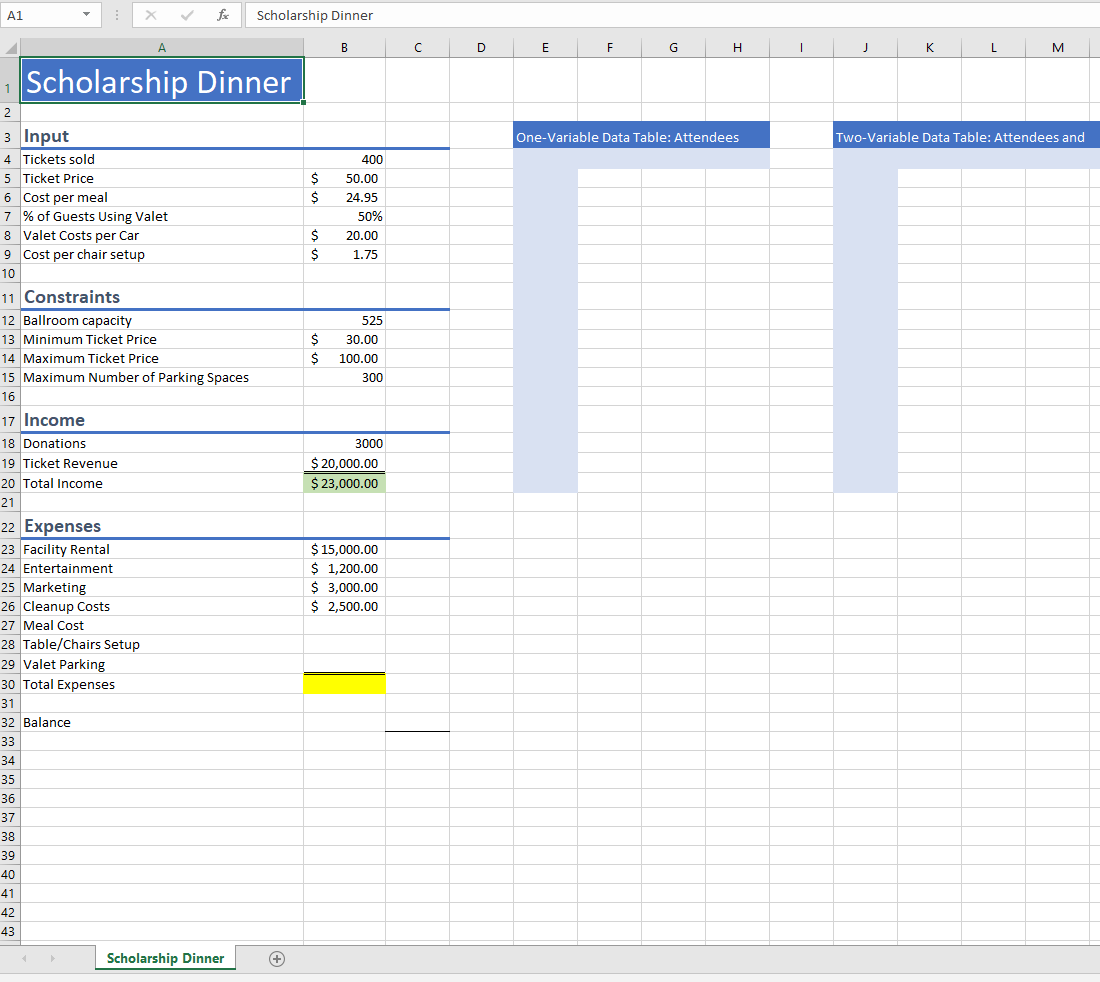Click the Insert Function fx icon
1100x982 pixels.
[x=223, y=15]
